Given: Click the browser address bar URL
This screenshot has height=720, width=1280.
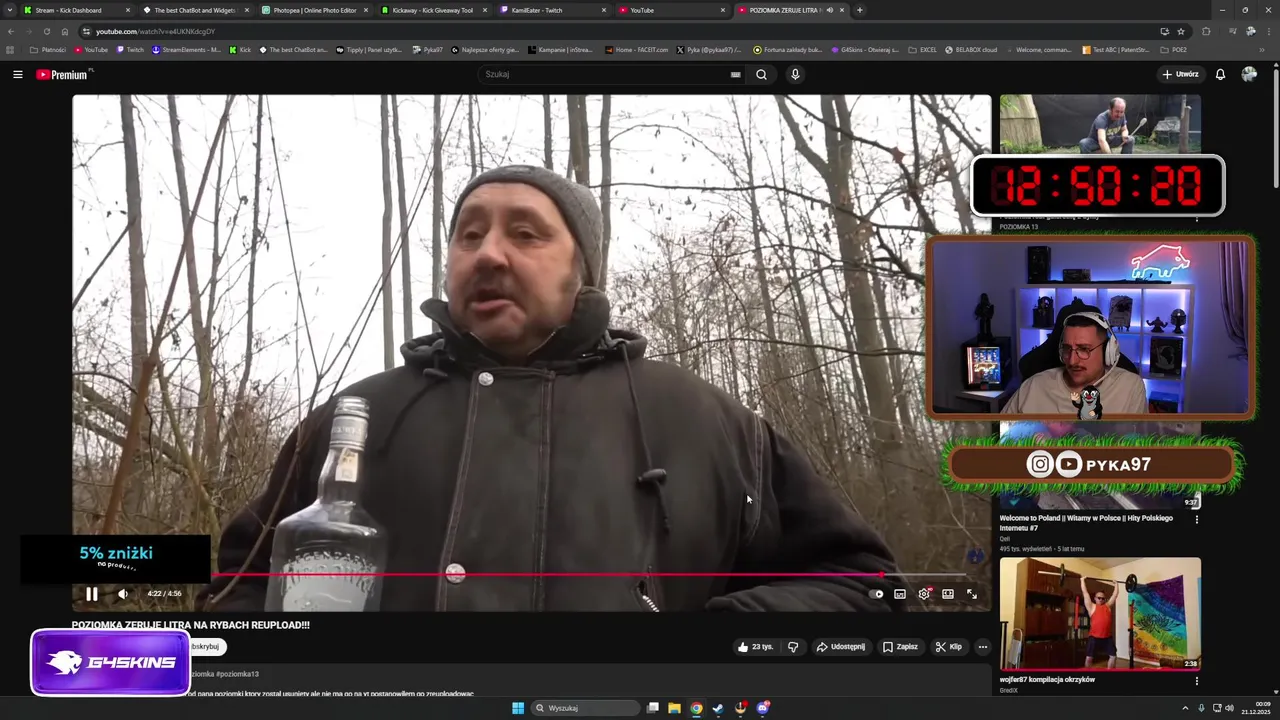Looking at the screenshot, I should 155,31.
